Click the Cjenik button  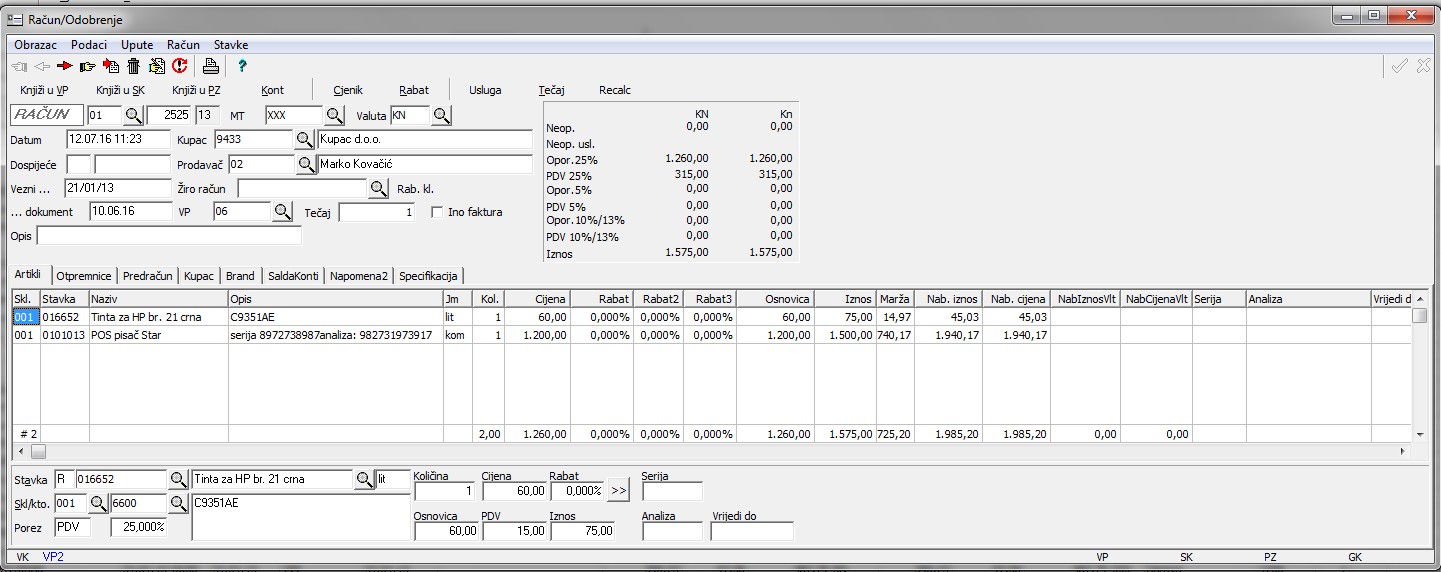pyautogui.click(x=348, y=90)
